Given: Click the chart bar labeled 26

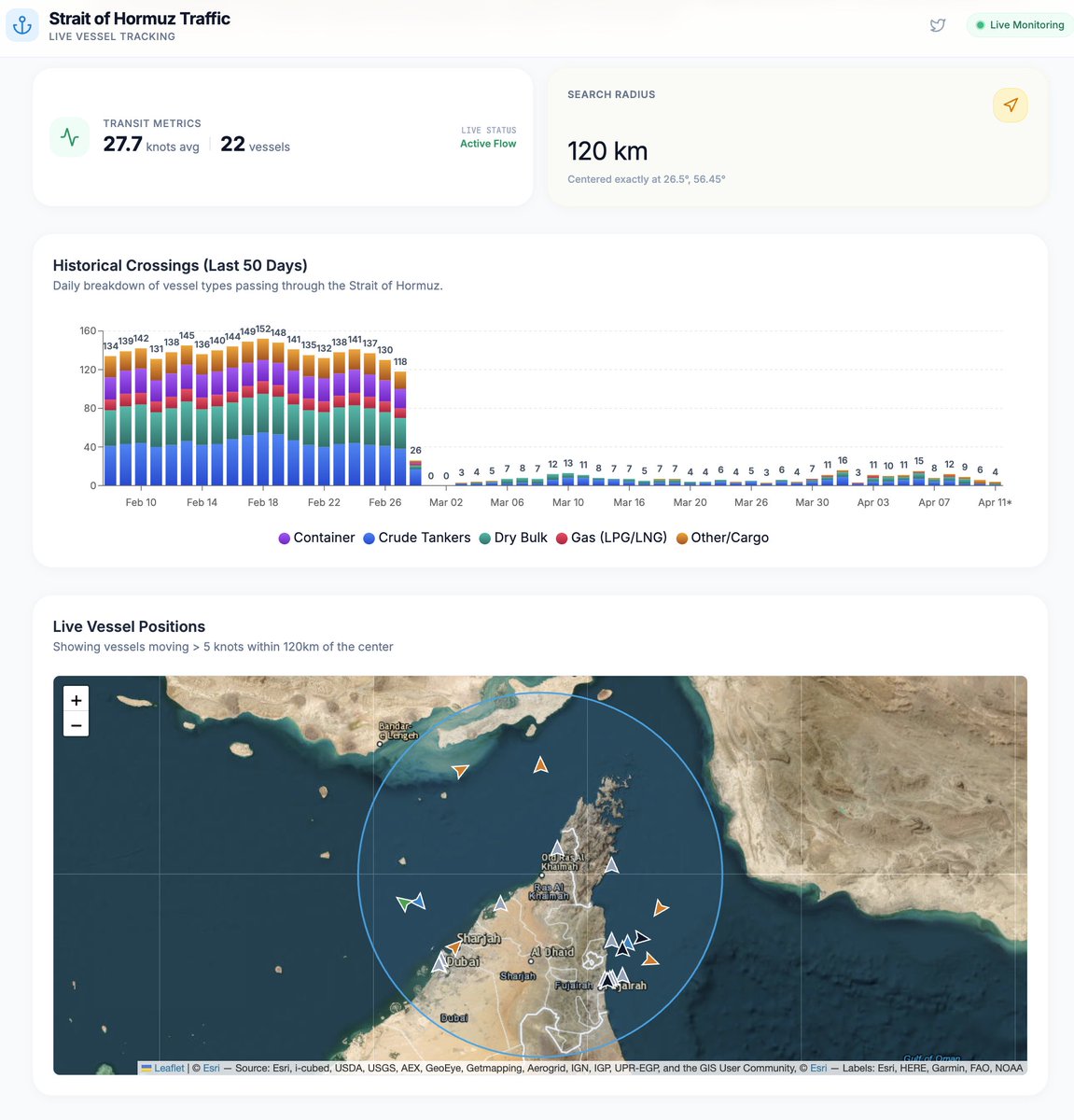Looking at the screenshot, I should pos(415,472).
